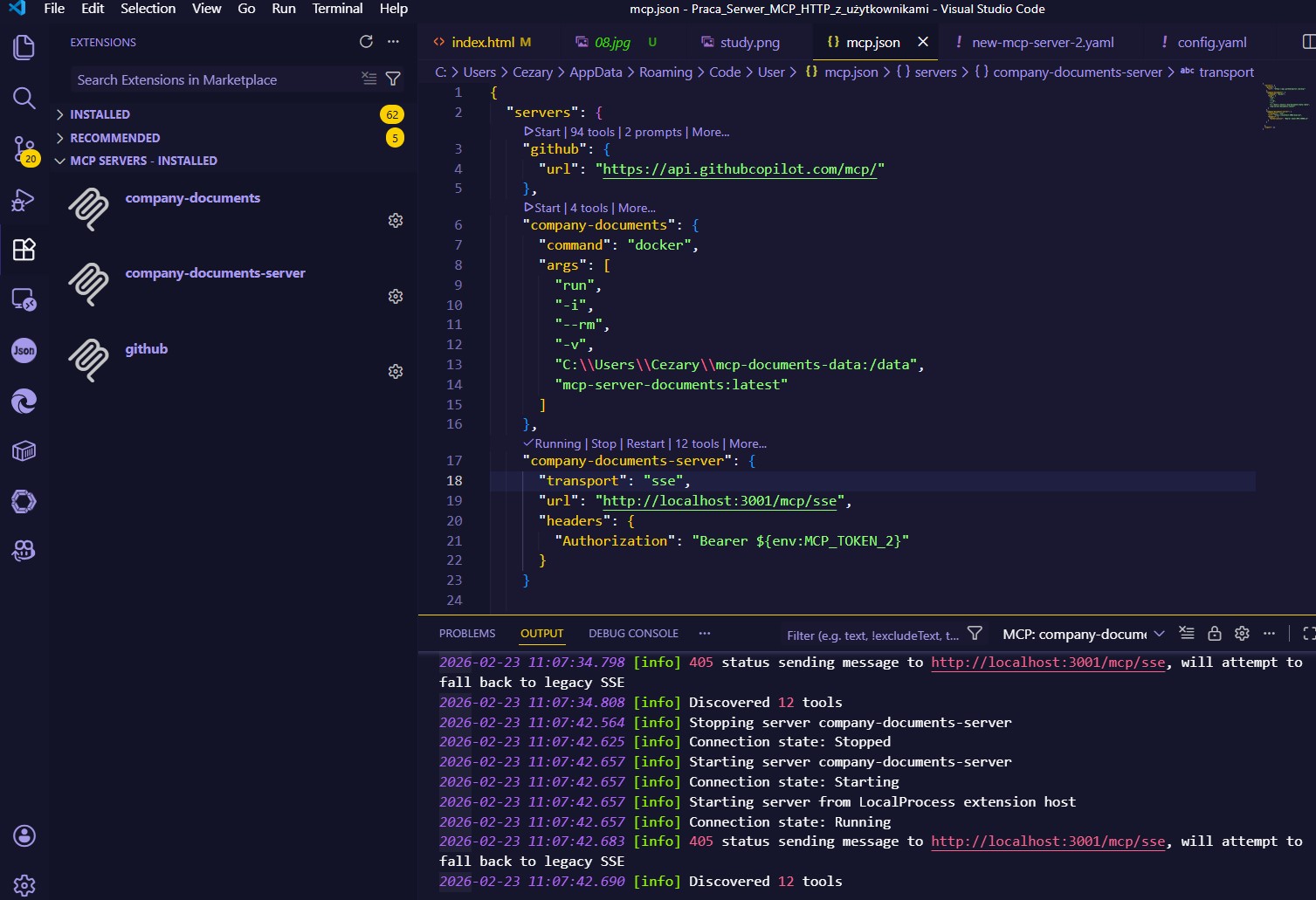1316x900 pixels.
Task: Open the Manage gear at activity bar bottom
Action: pos(24,885)
